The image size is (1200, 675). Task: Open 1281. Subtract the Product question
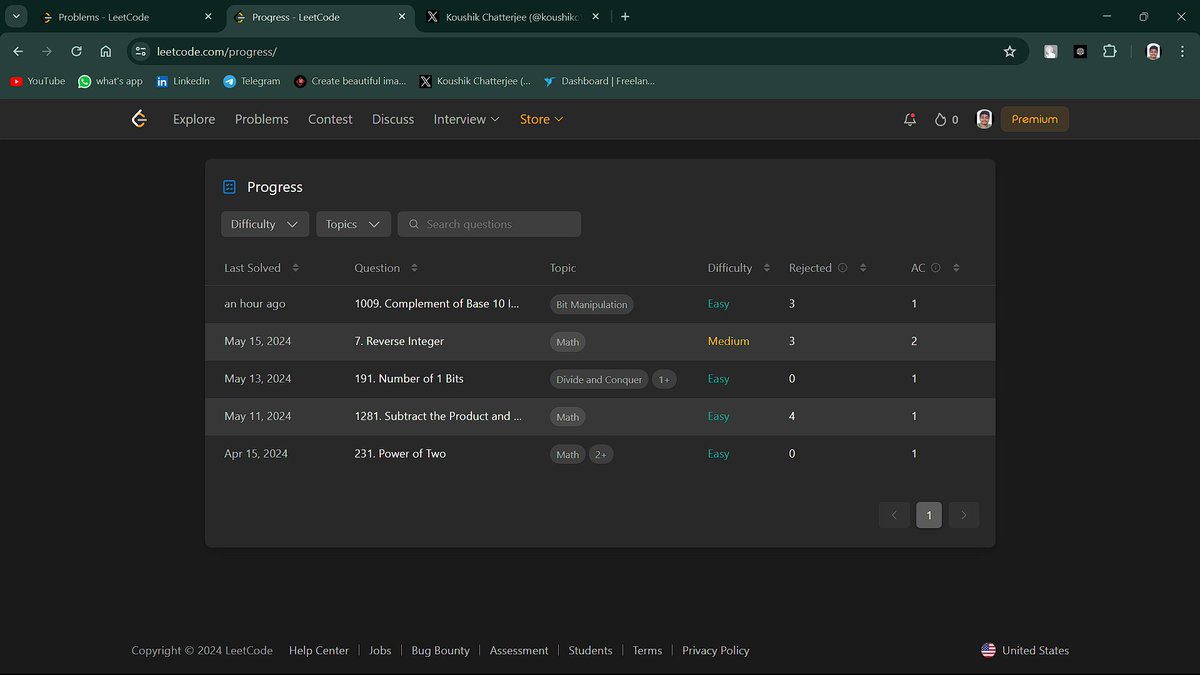coord(438,416)
